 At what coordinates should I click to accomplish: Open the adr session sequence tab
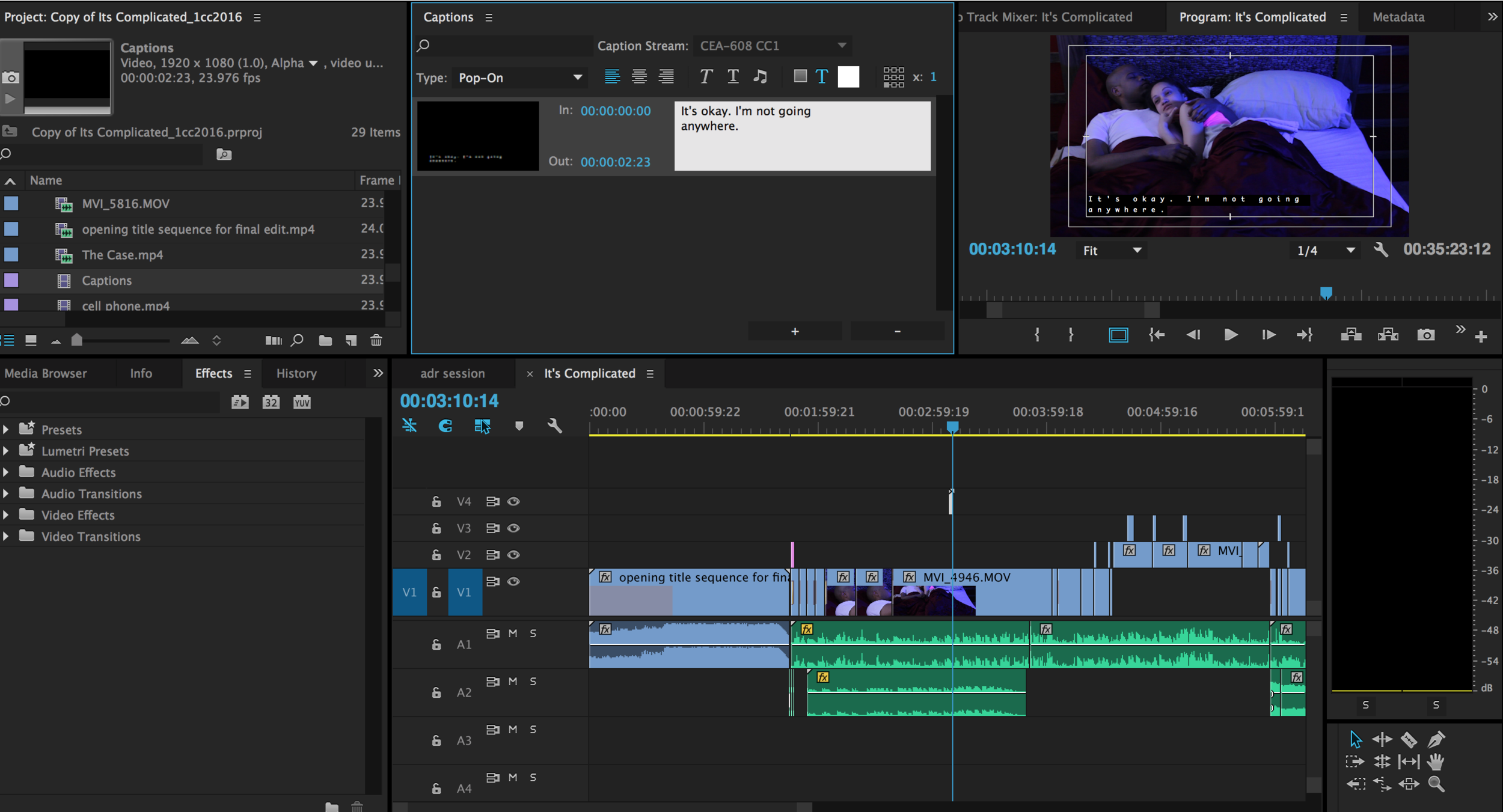click(x=452, y=373)
